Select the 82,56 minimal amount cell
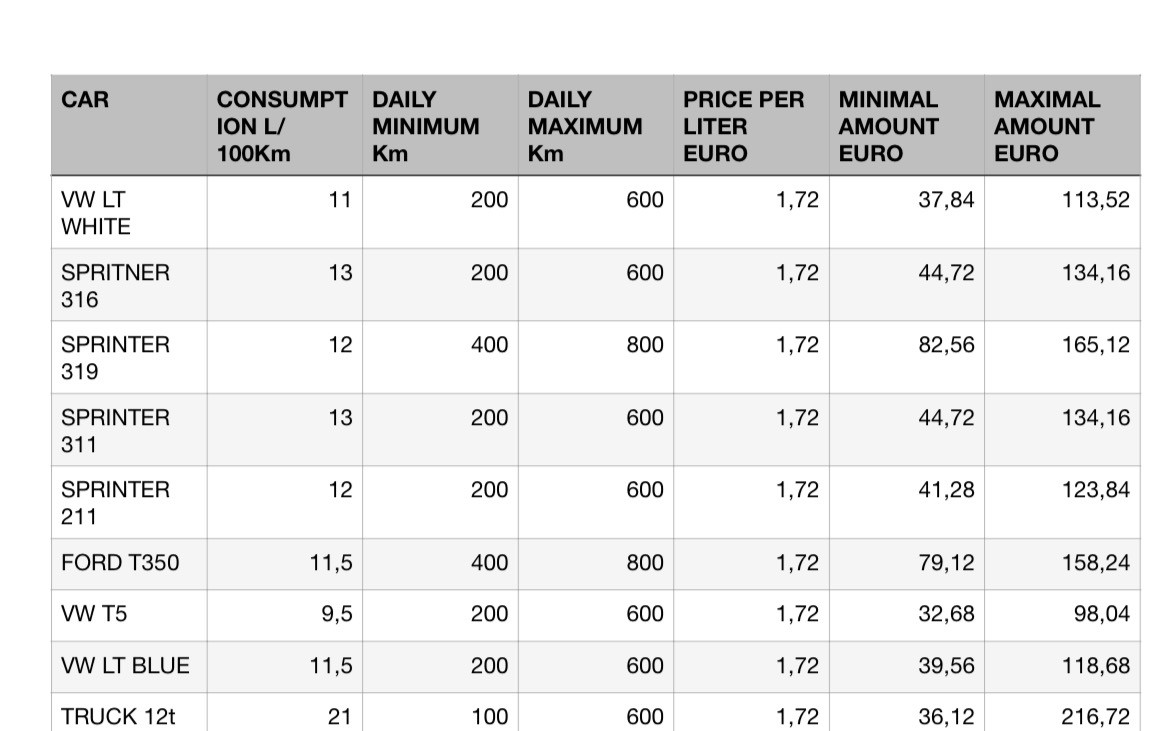1170x731 pixels. coord(907,357)
